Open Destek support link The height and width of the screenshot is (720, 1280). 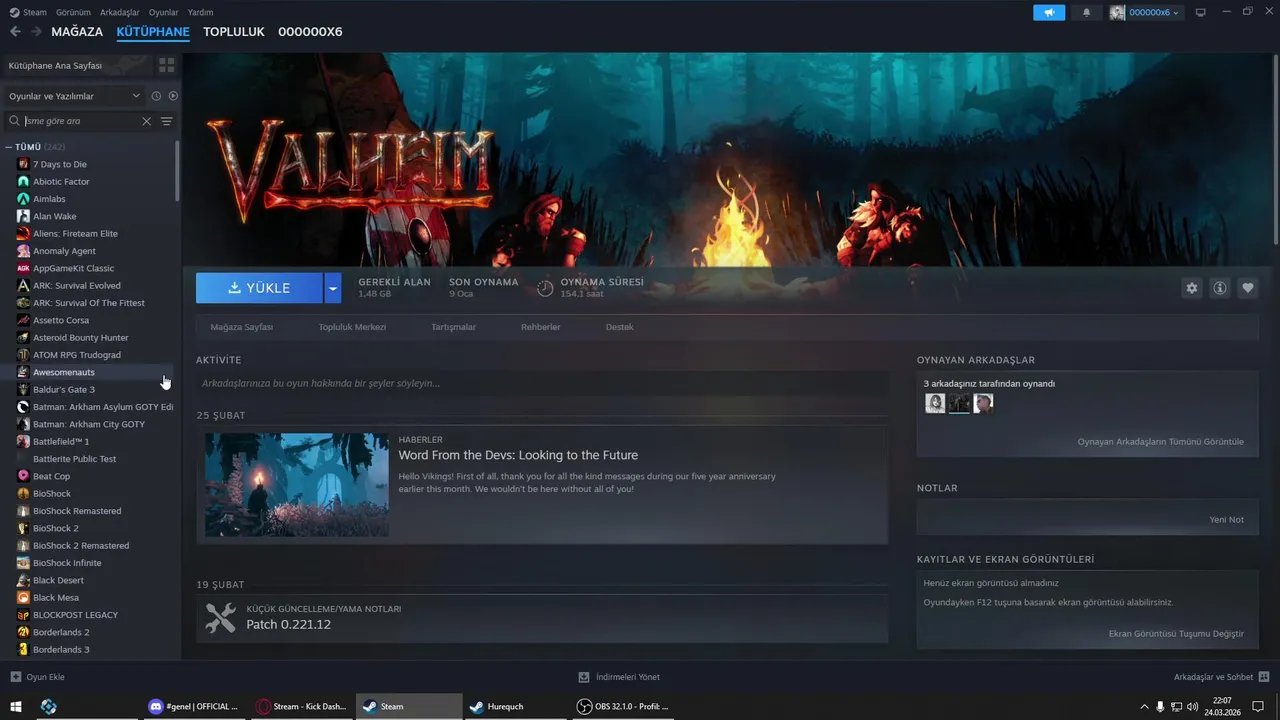[x=619, y=327]
